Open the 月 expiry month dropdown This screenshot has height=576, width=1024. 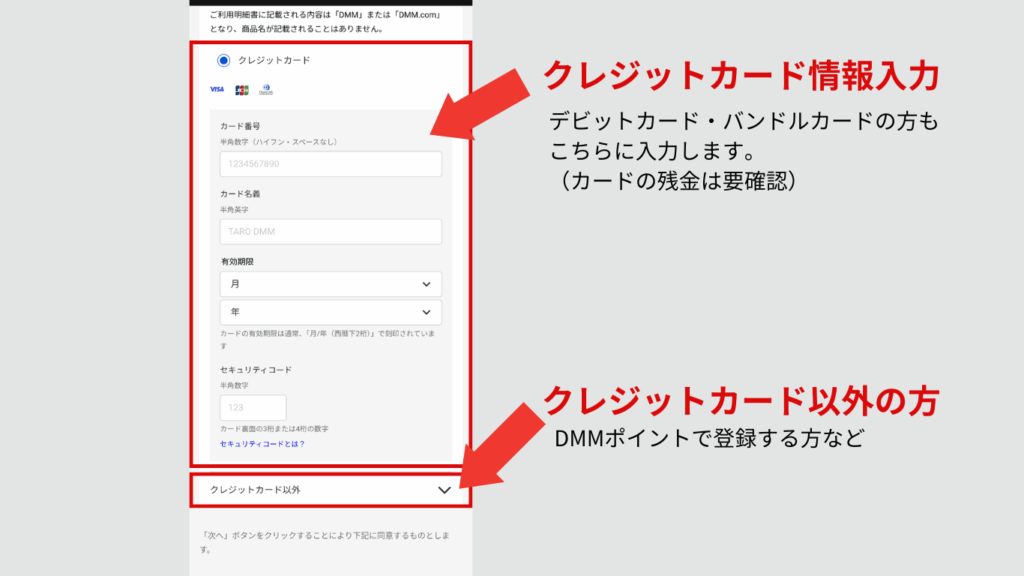click(x=330, y=284)
